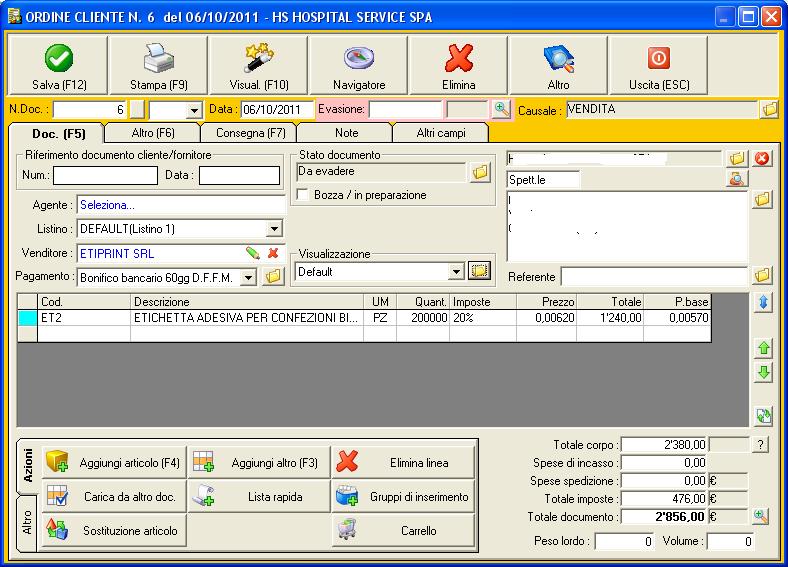The height and width of the screenshot is (567, 788).
Task: Toggle Bozza / in preparazione checkbox
Action: tap(303, 195)
